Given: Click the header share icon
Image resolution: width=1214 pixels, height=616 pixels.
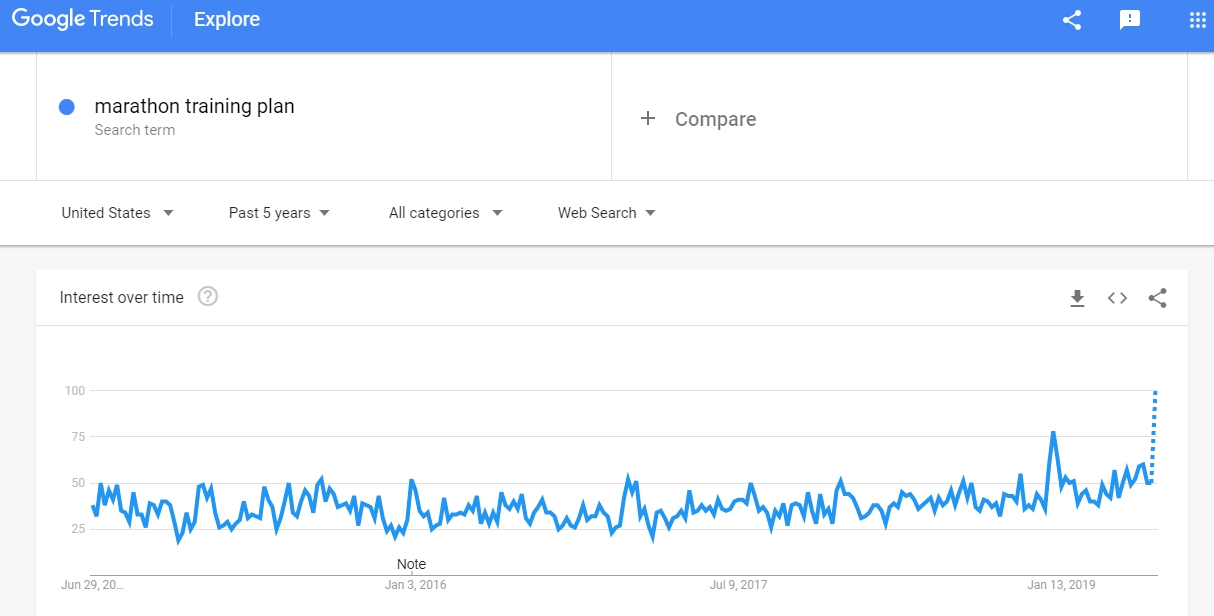Looking at the screenshot, I should (x=1072, y=20).
